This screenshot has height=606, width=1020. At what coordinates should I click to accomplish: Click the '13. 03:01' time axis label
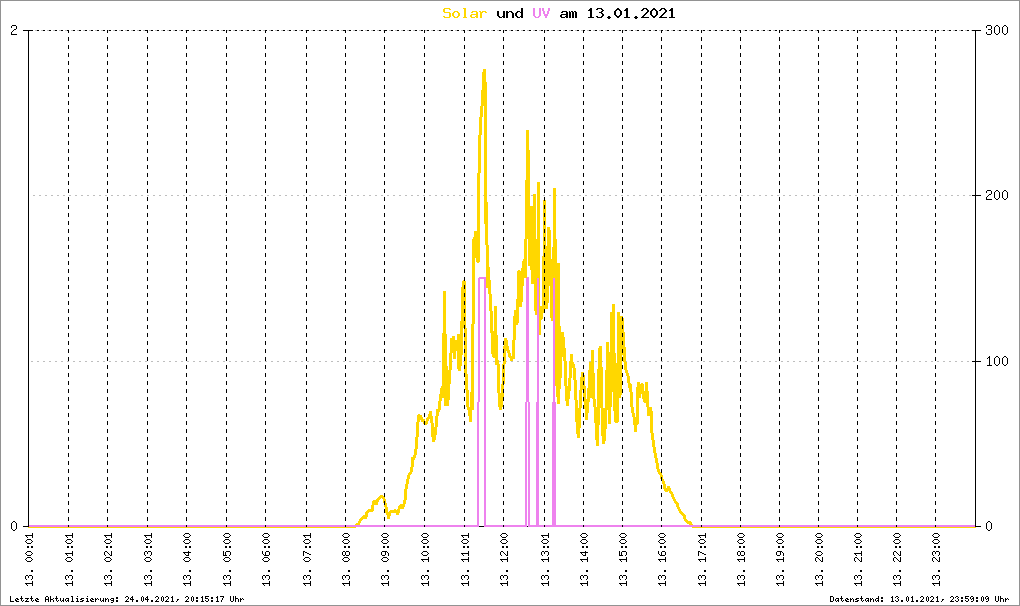[148, 560]
